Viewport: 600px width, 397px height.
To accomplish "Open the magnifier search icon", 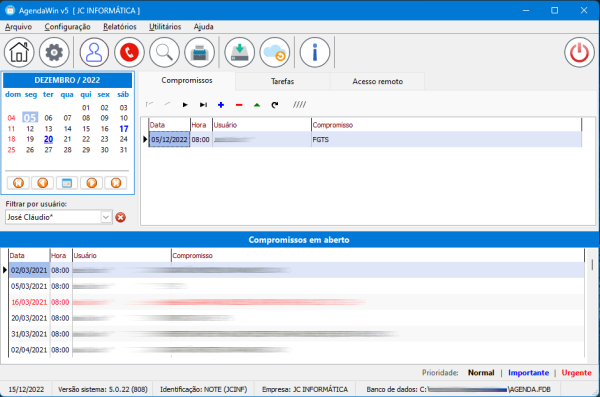I will (x=164, y=52).
